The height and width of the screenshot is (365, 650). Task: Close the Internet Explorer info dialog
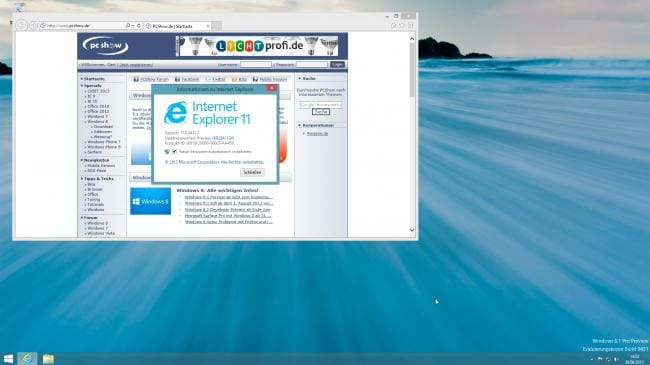(272, 88)
